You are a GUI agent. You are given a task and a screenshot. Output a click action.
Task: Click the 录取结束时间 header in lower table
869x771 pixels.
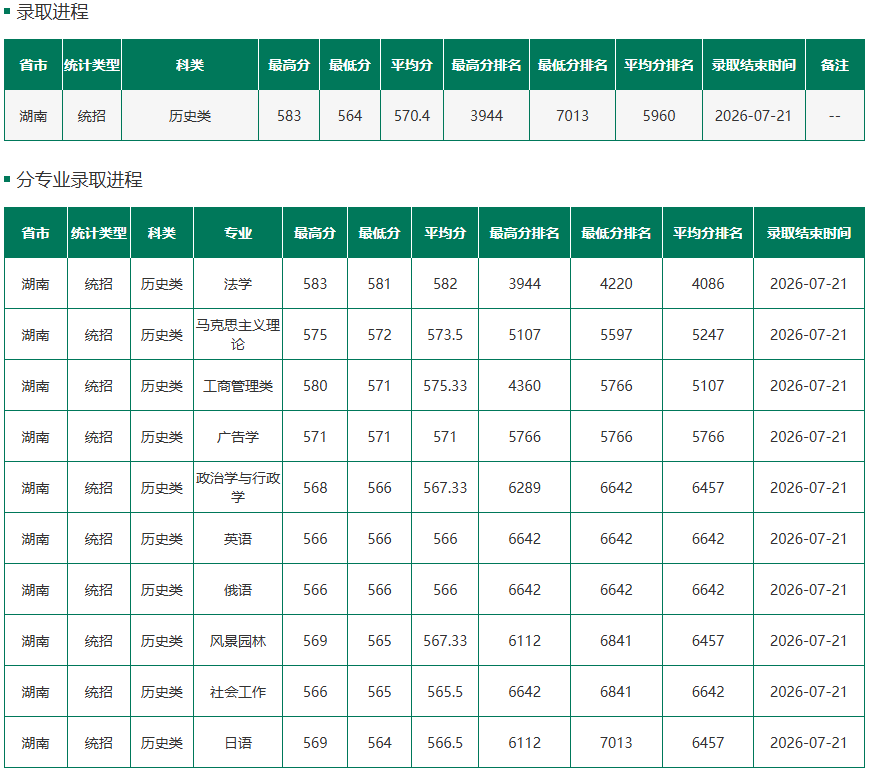pos(809,233)
